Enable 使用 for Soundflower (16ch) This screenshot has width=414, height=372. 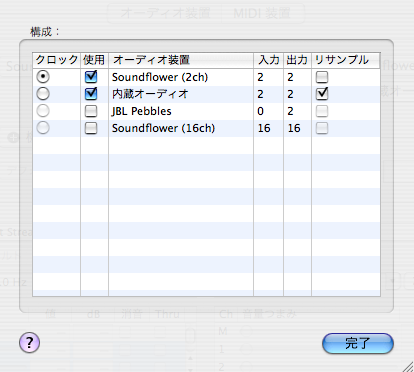click(x=91, y=128)
